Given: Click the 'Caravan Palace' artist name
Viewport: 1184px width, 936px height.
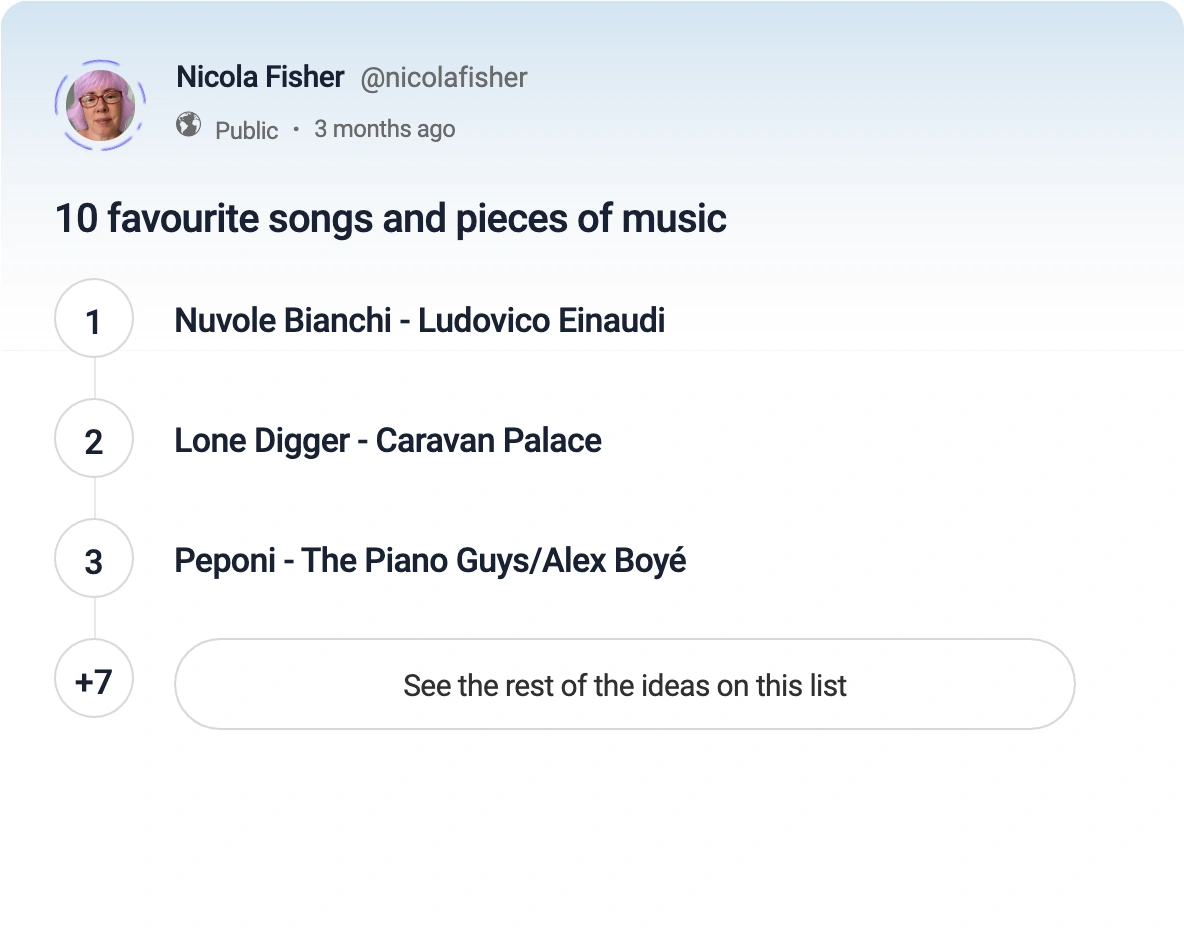Looking at the screenshot, I should point(488,441).
